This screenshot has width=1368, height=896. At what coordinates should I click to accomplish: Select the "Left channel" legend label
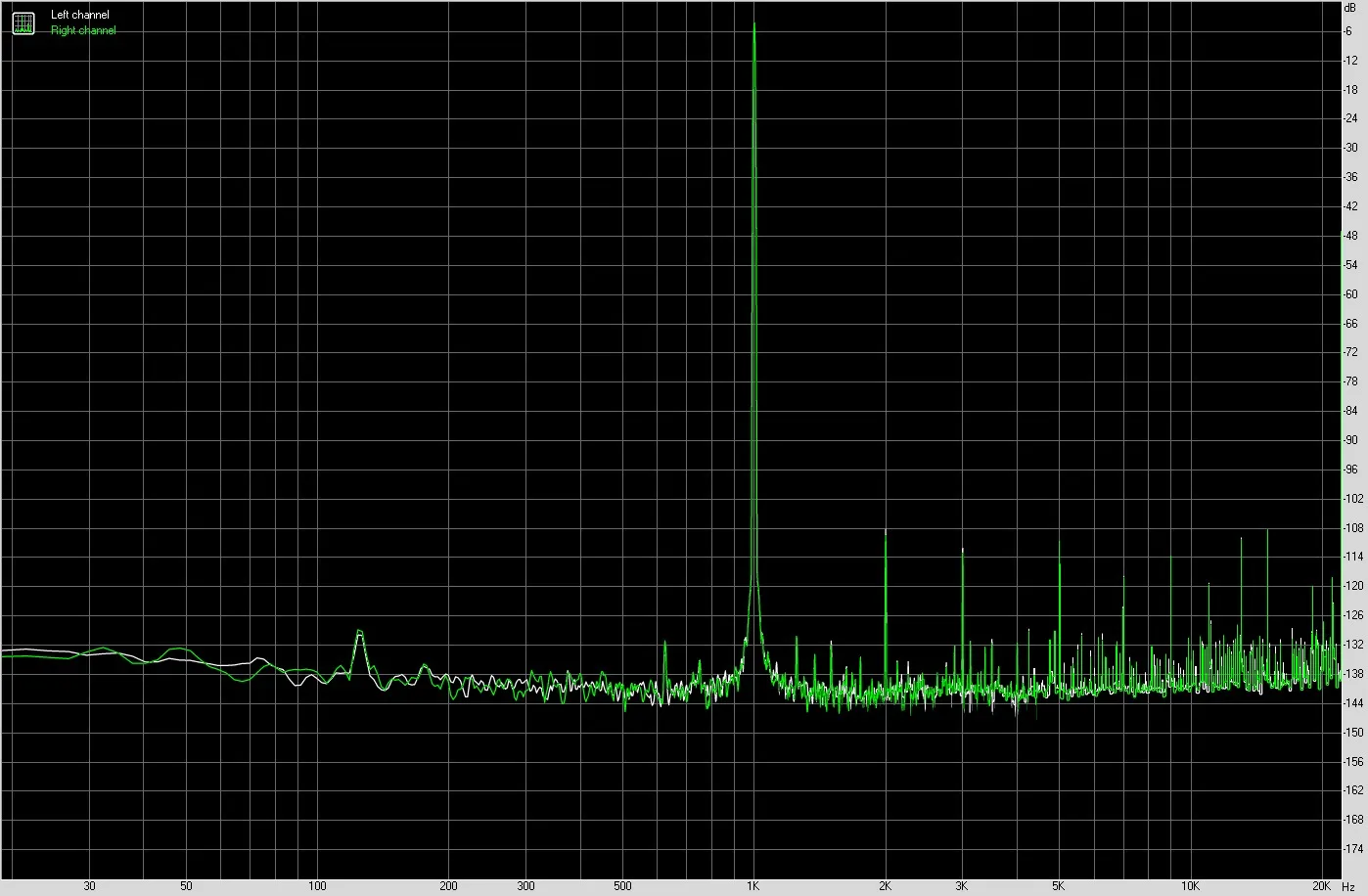click(80, 15)
